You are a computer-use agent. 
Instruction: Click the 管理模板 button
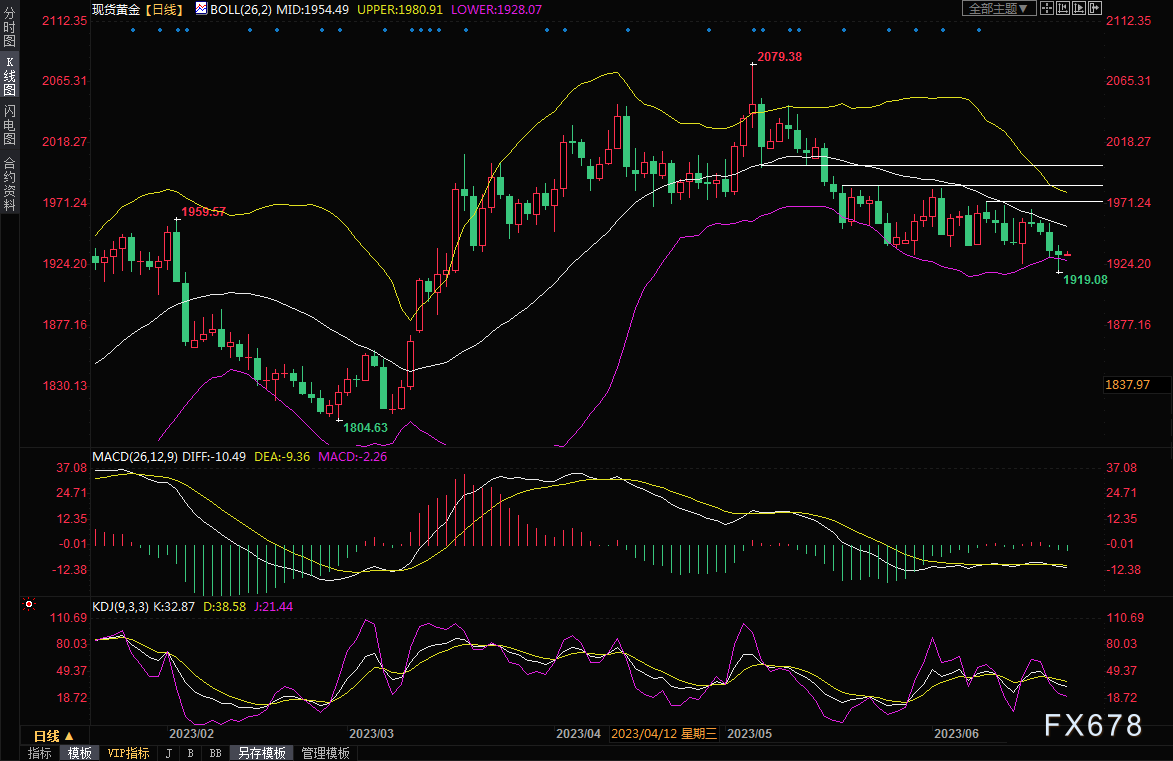(325, 753)
